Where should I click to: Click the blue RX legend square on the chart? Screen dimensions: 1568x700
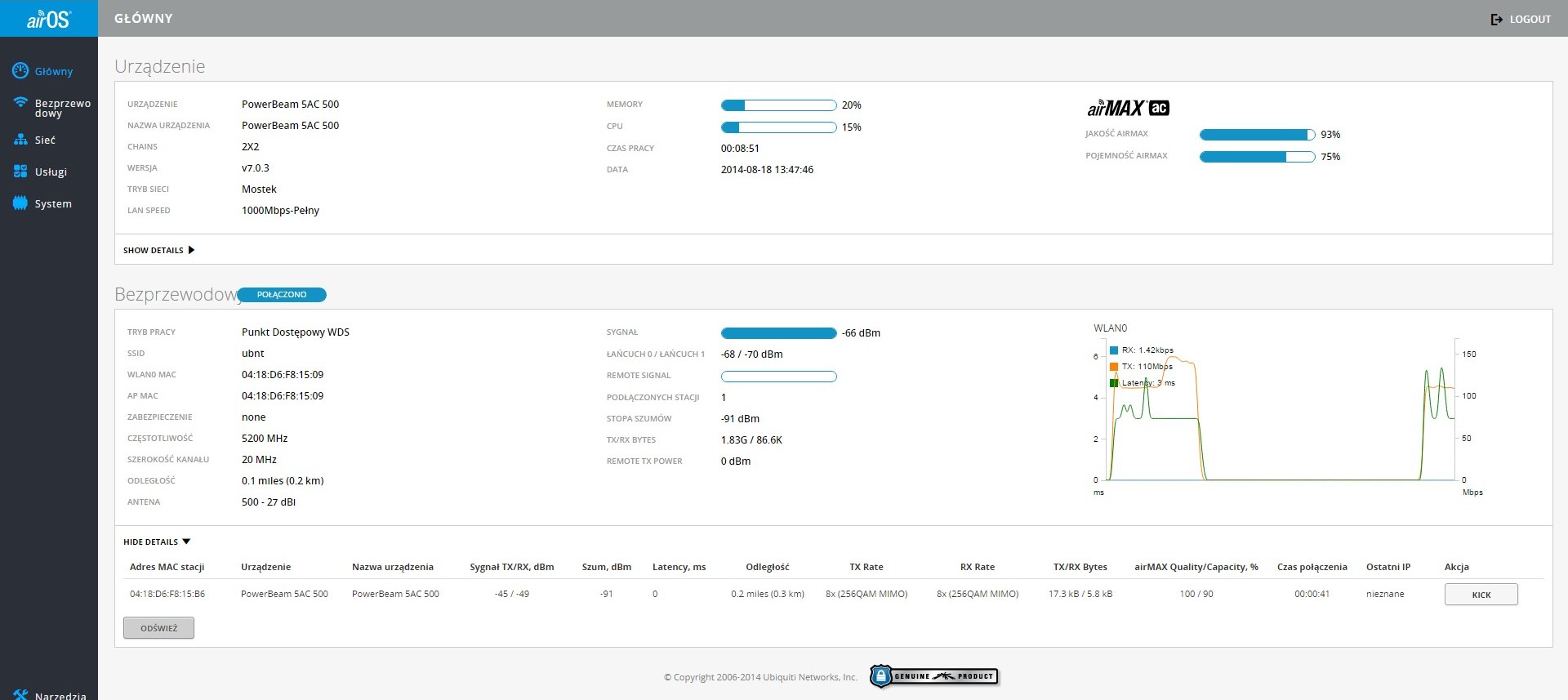click(1114, 350)
